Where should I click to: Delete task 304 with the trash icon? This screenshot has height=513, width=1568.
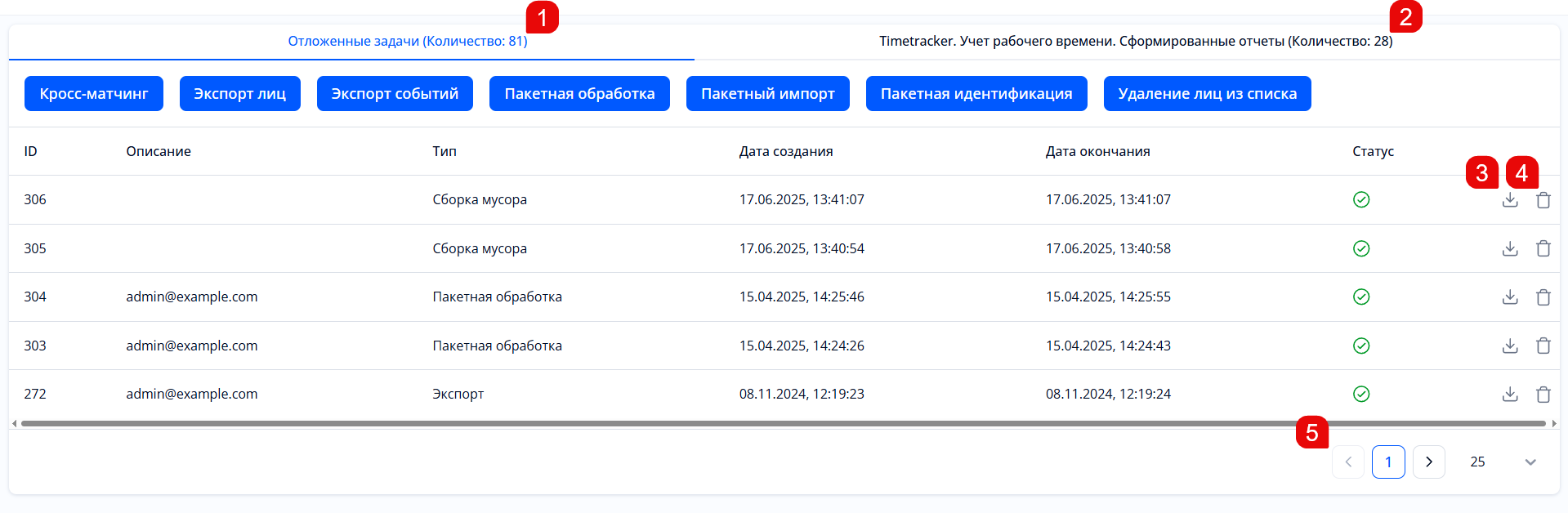point(1543,297)
